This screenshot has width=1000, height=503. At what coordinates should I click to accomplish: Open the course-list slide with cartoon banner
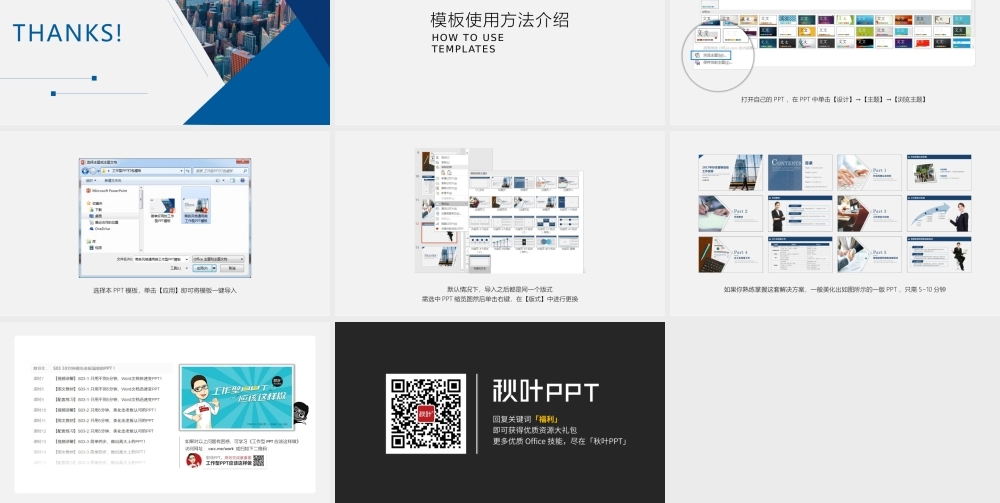coord(165,412)
